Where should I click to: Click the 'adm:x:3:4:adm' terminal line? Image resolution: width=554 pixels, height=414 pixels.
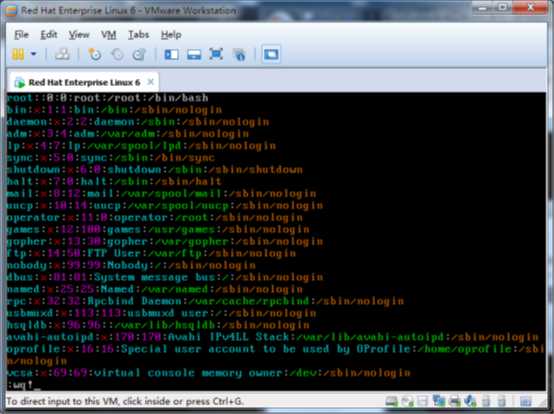(128, 134)
